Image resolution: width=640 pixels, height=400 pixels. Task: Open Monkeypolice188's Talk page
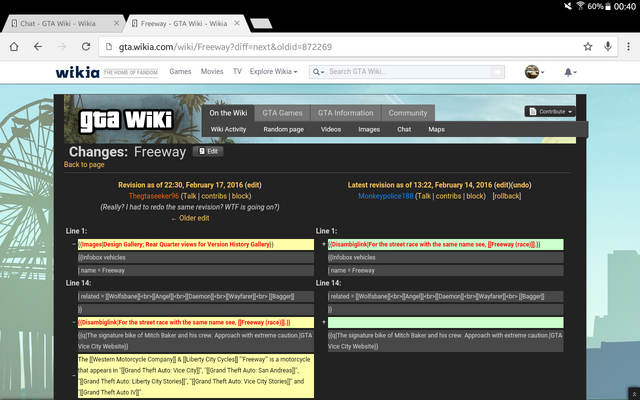(x=424, y=196)
